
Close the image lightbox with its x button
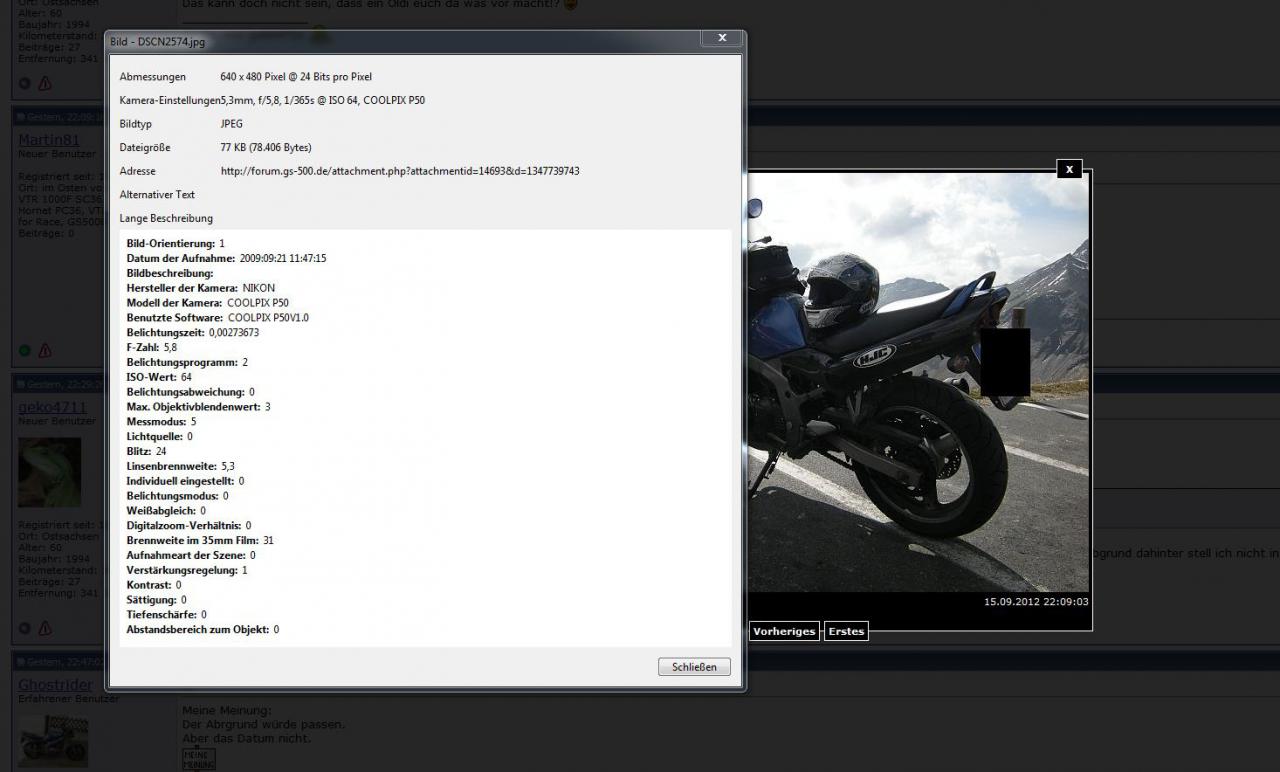point(1069,169)
